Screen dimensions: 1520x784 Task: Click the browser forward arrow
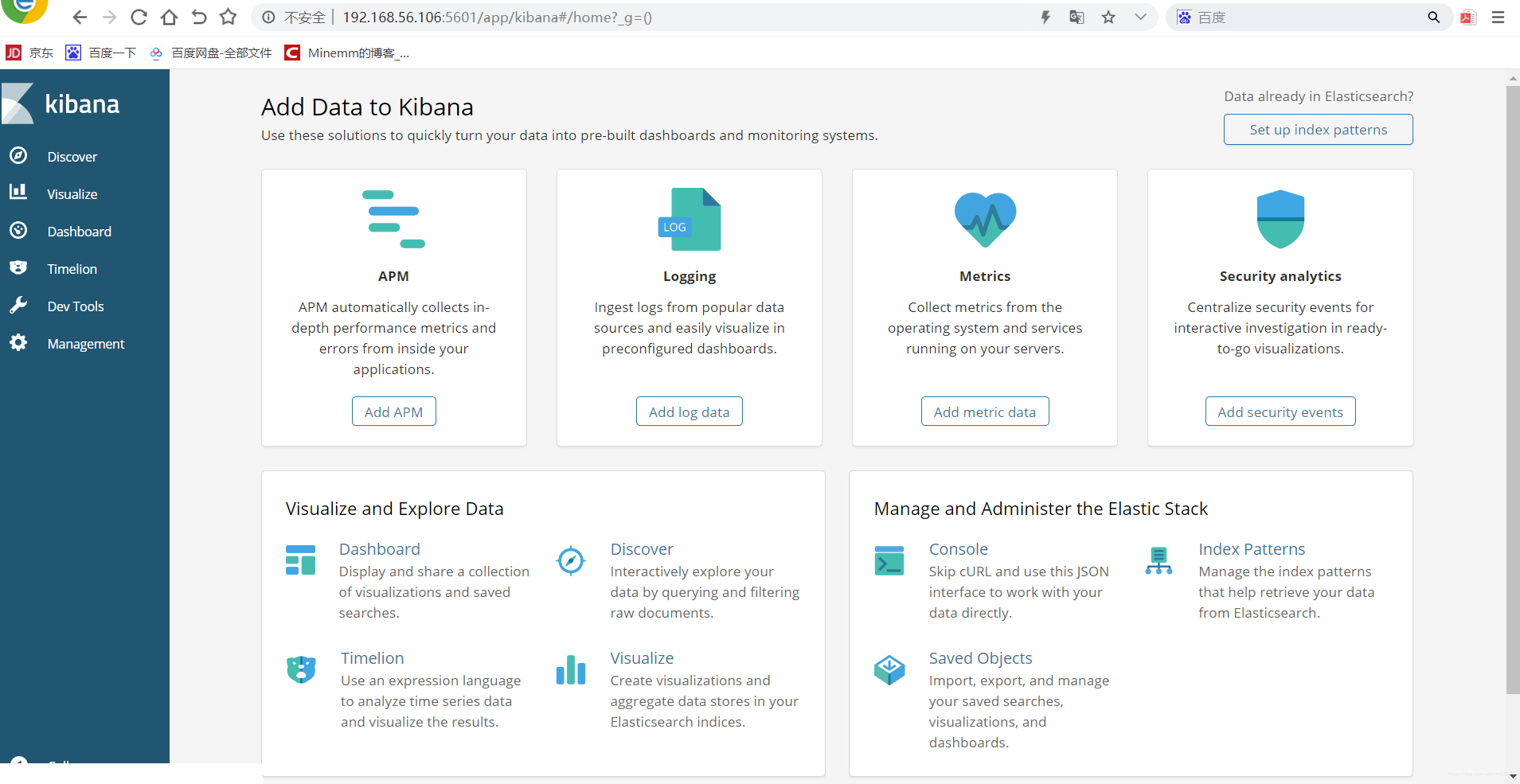(110, 17)
